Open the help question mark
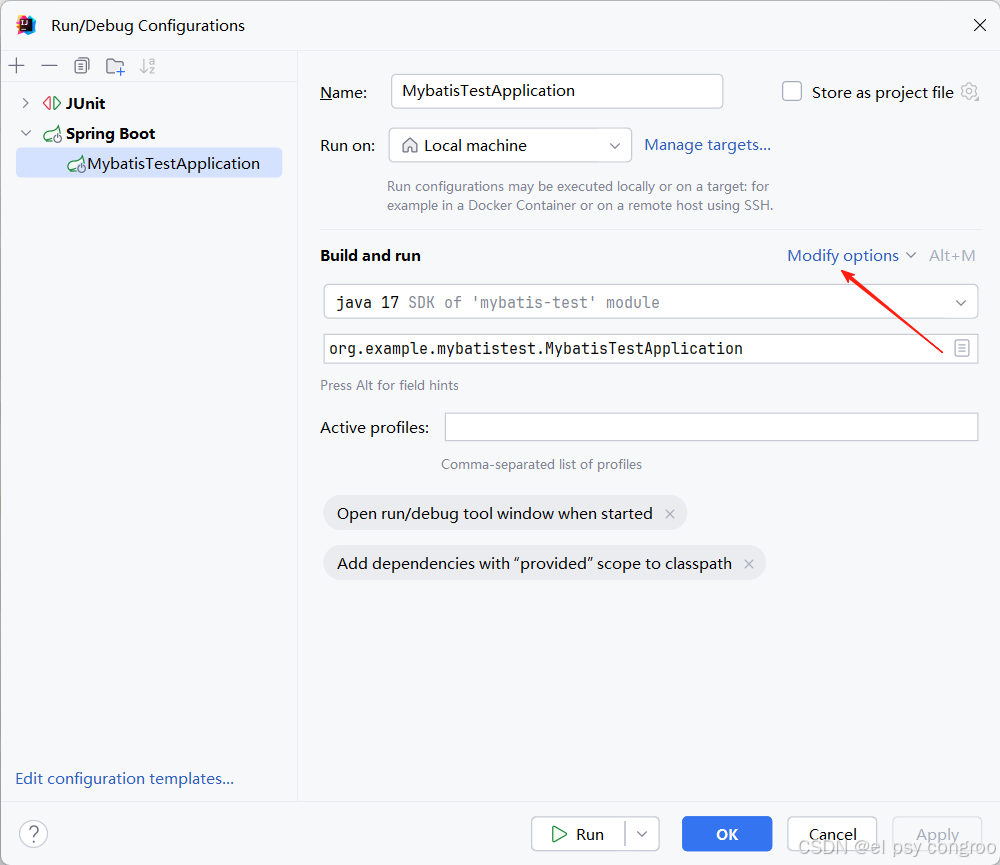Image resolution: width=1000 pixels, height=865 pixels. pos(34,834)
